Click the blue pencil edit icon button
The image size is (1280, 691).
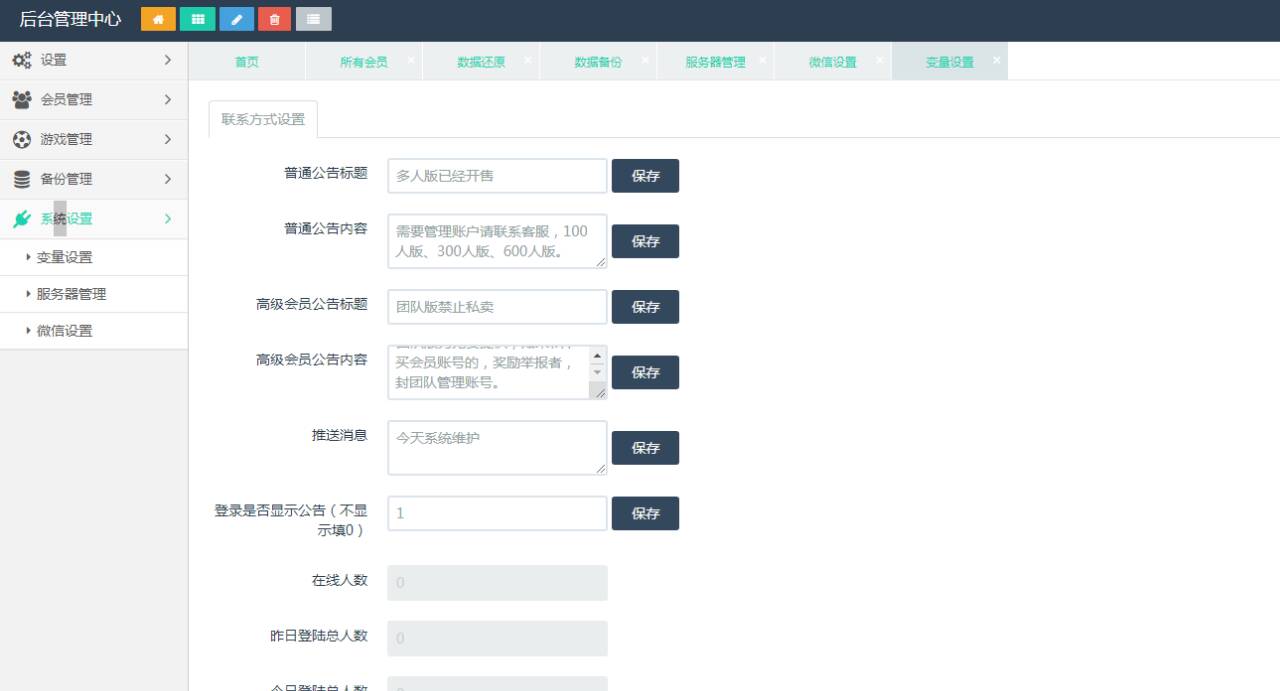236,19
